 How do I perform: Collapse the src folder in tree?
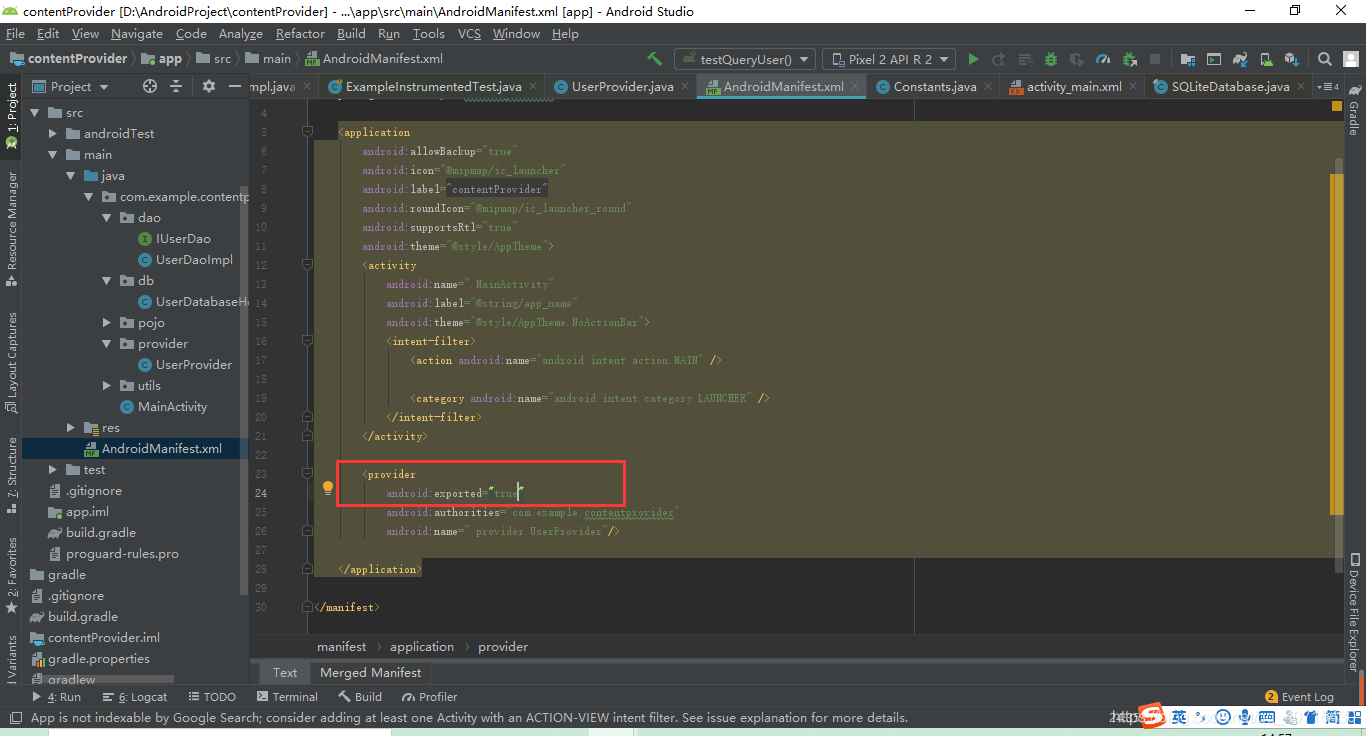point(35,113)
